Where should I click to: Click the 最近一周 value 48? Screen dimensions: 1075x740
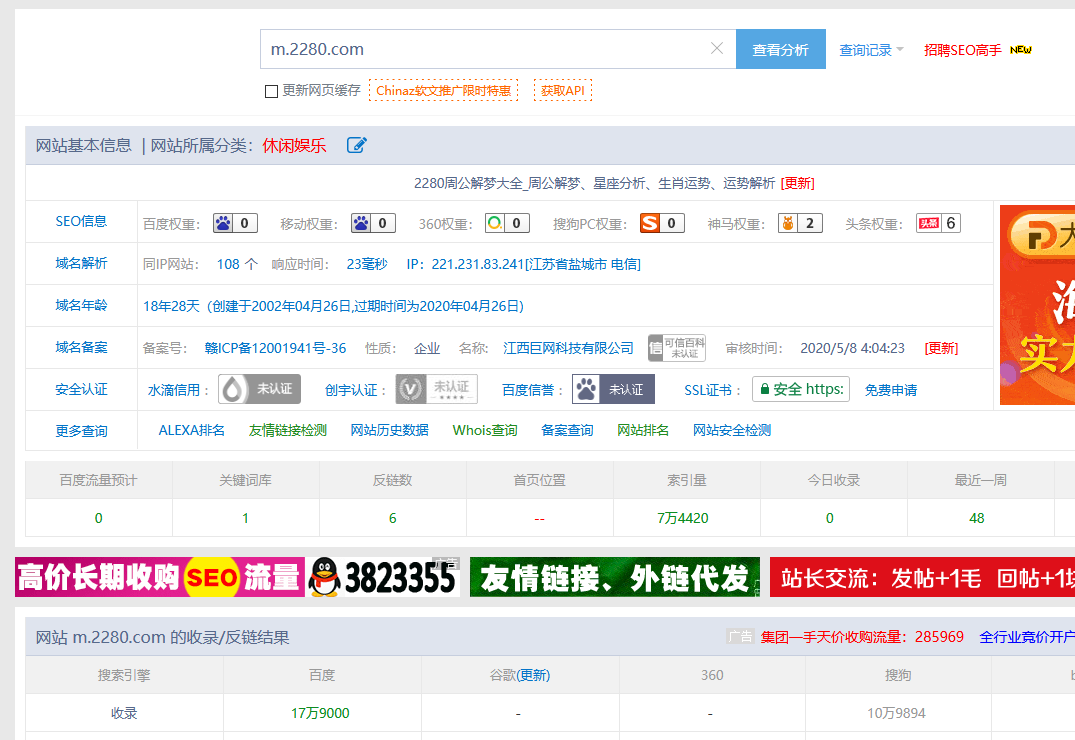[977, 518]
